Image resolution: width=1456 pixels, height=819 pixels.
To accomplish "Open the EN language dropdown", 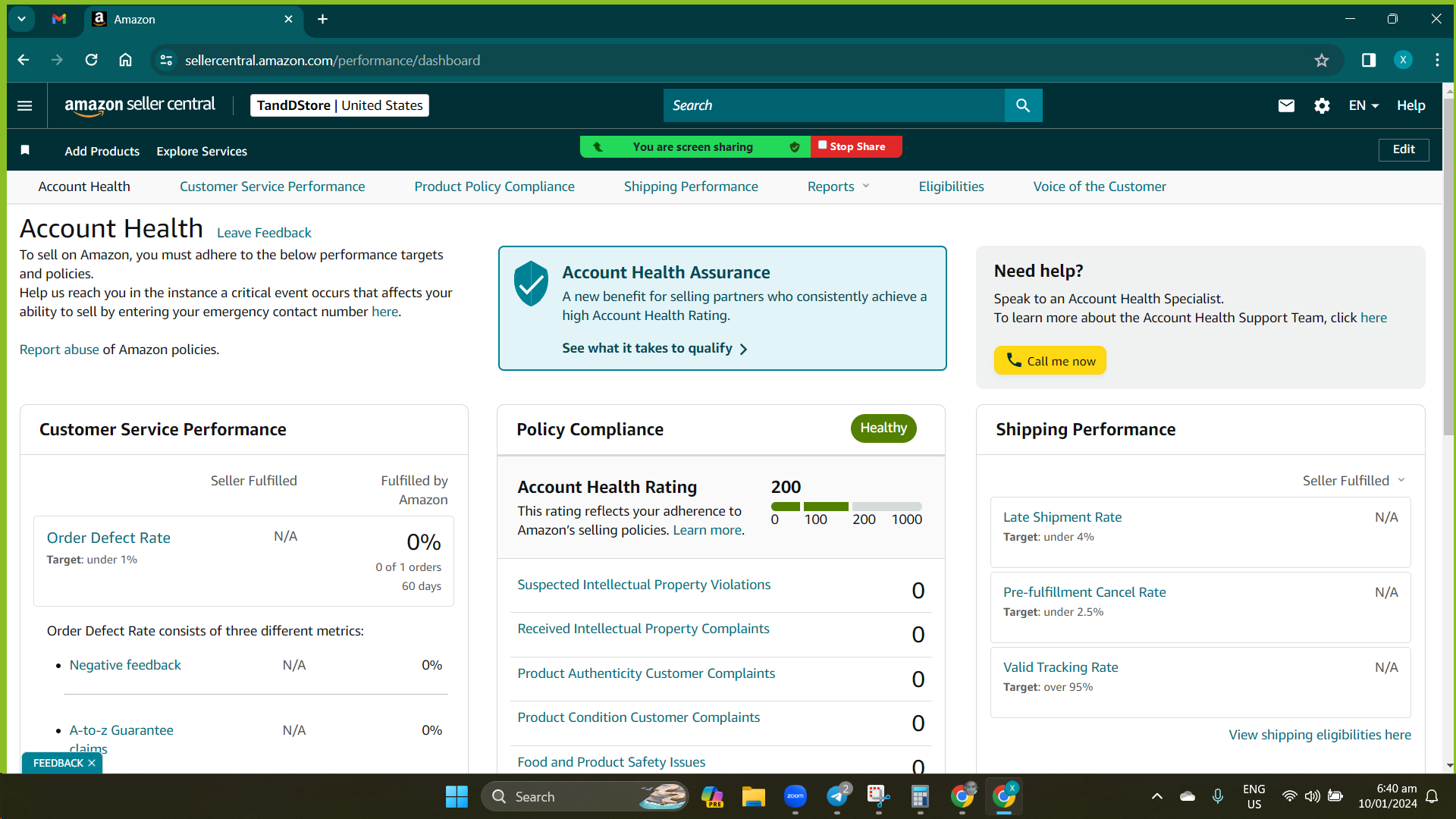I will 1363,105.
